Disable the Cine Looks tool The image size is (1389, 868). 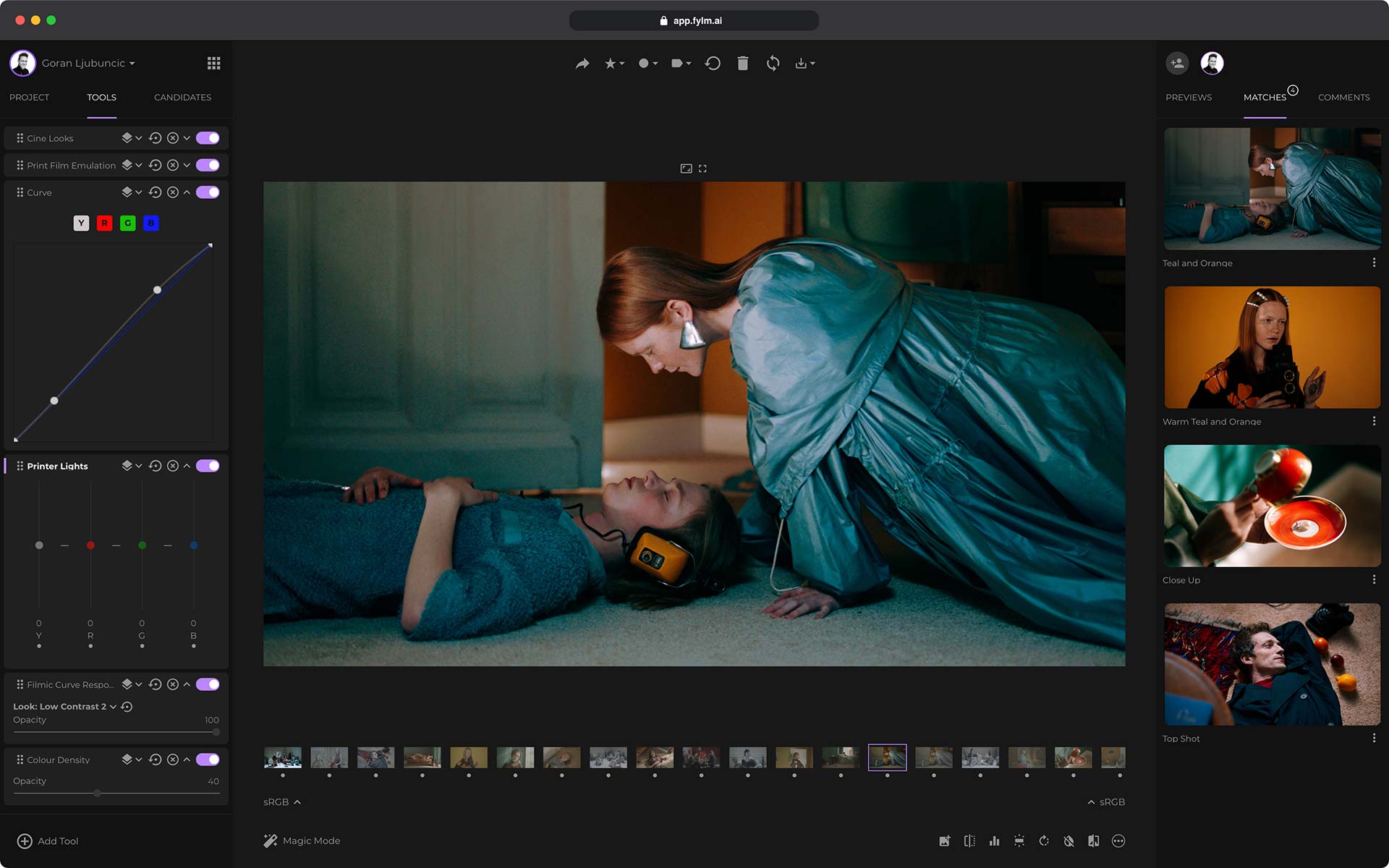point(208,138)
